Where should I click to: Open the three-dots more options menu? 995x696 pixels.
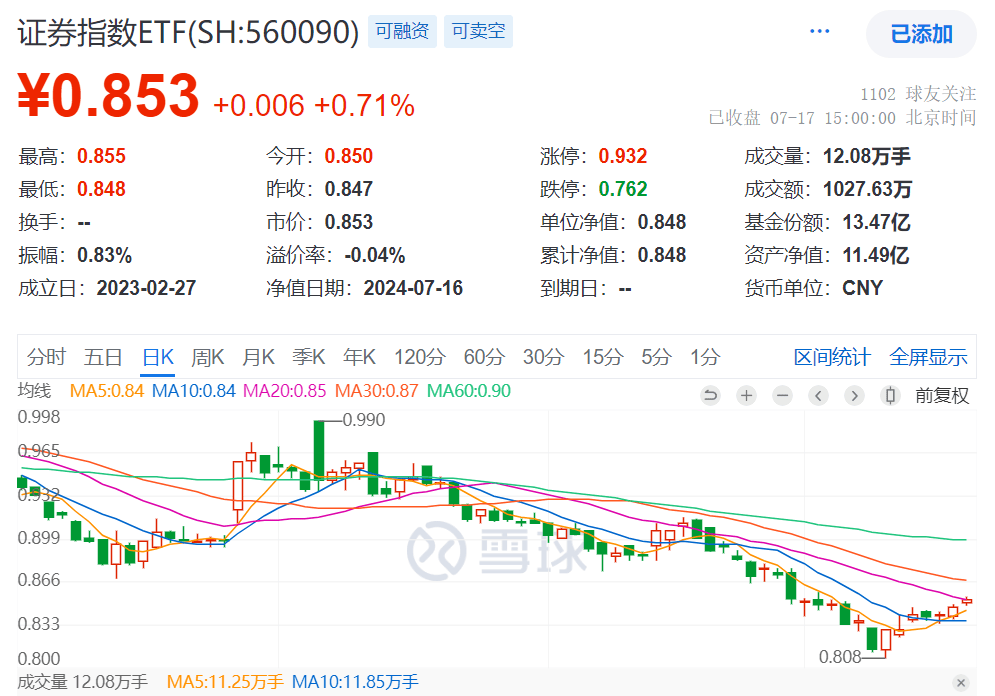[819, 32]
